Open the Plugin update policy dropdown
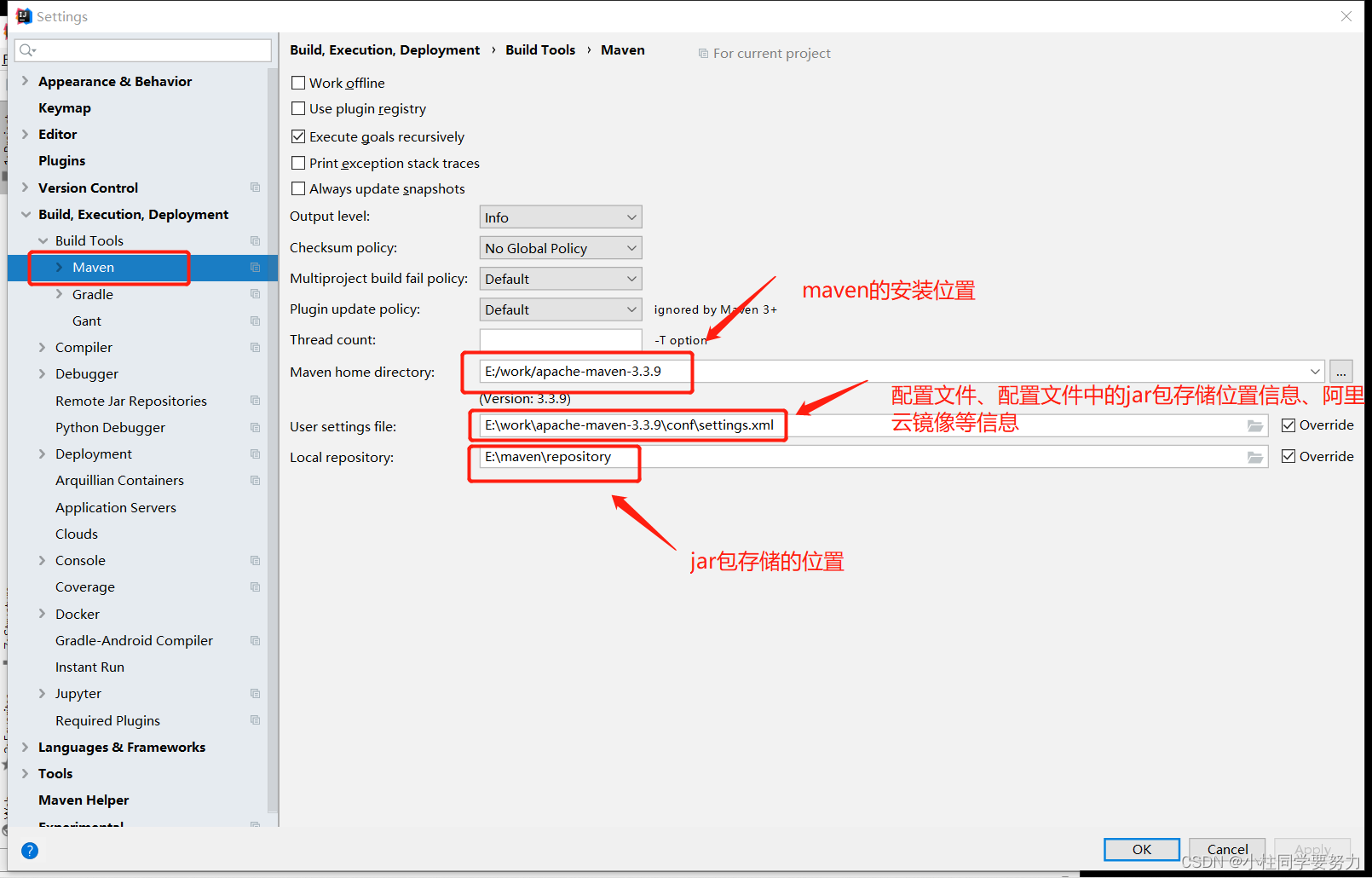Image resolution: width=1372 pixels, height=878 pixels. point(561,309)
